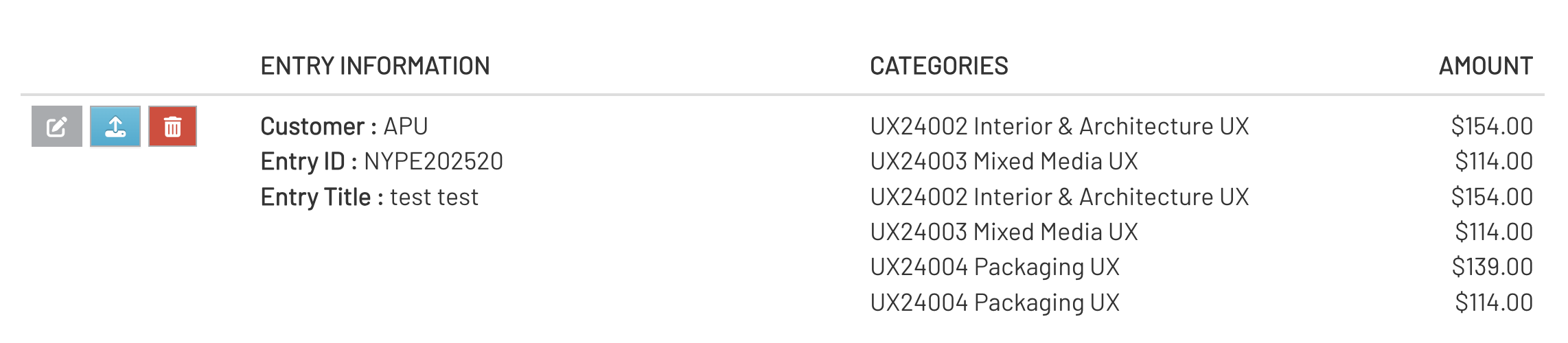Click $114.00 beside the first Mixed Media UX
This screenshot has height=343, width=1568.
point(1493,161)
